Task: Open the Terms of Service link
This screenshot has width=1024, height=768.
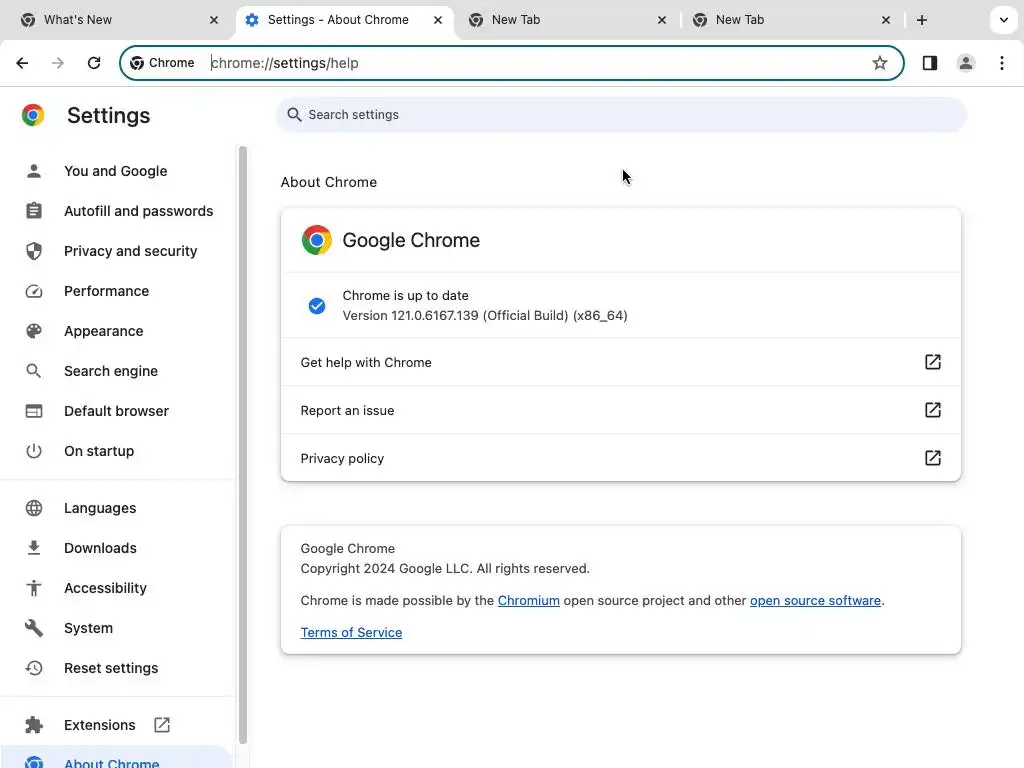Action: 351,632
